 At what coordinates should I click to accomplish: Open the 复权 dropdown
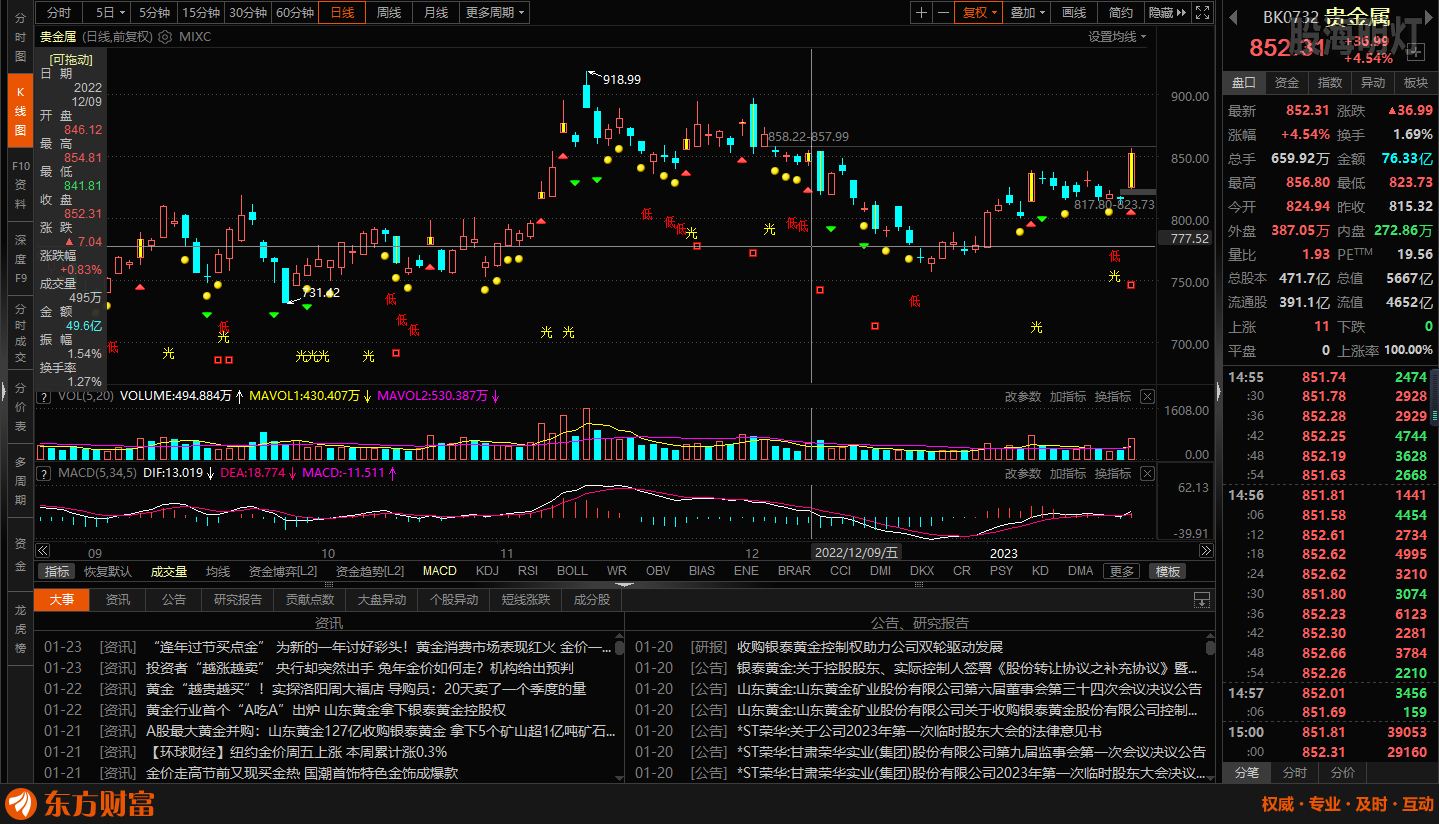click(x=980, y=12)
